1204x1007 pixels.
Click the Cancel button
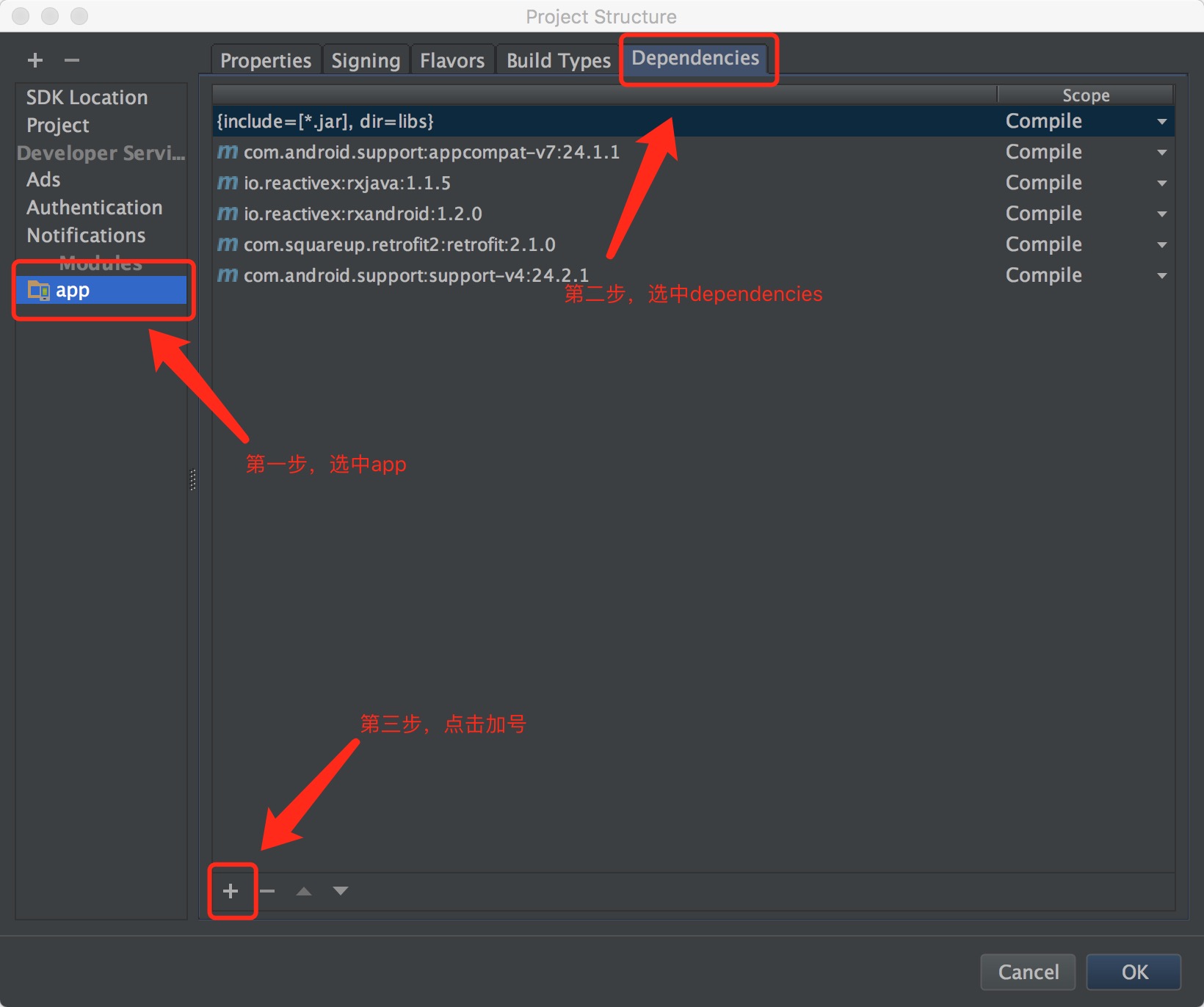[x=1028, y=972]
